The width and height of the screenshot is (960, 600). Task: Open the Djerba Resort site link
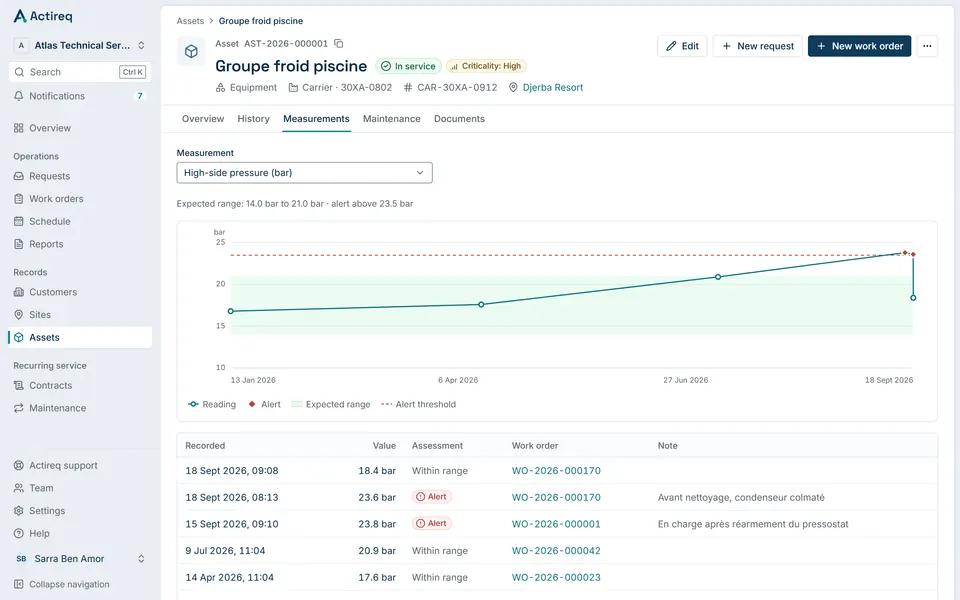pos(553,88)
